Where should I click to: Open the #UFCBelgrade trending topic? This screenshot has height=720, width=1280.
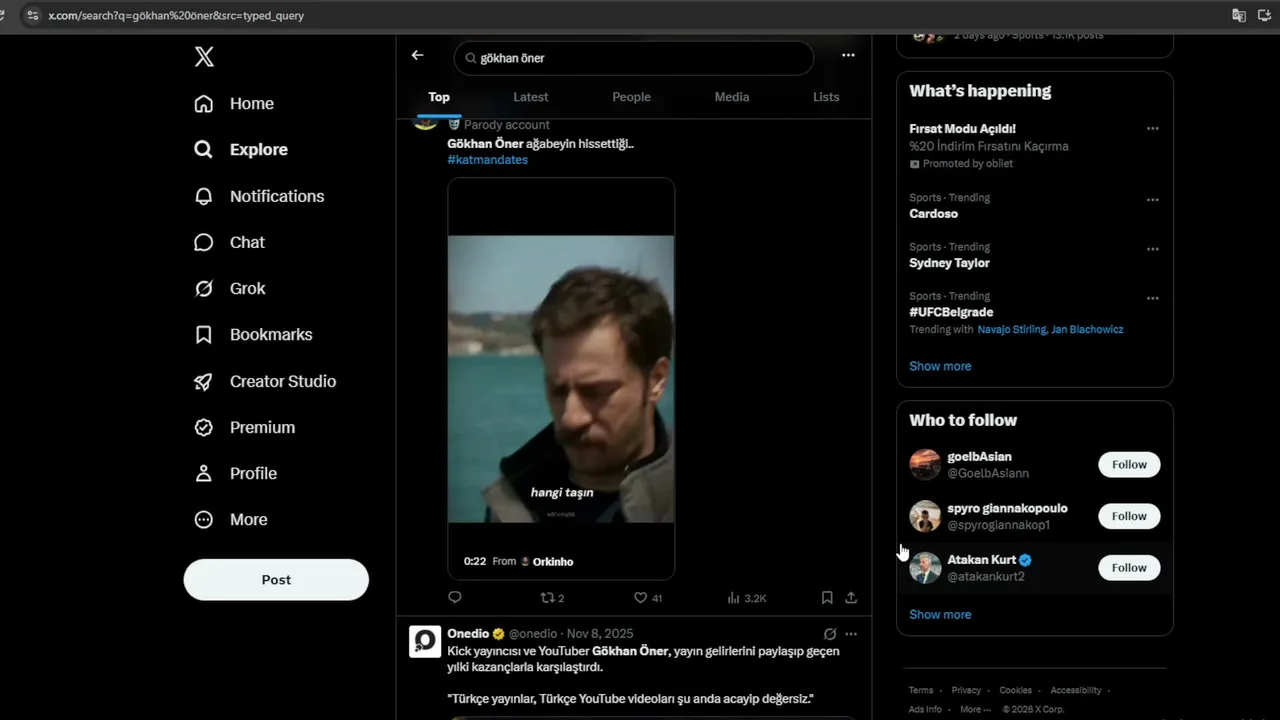click(x=951, y=312)
